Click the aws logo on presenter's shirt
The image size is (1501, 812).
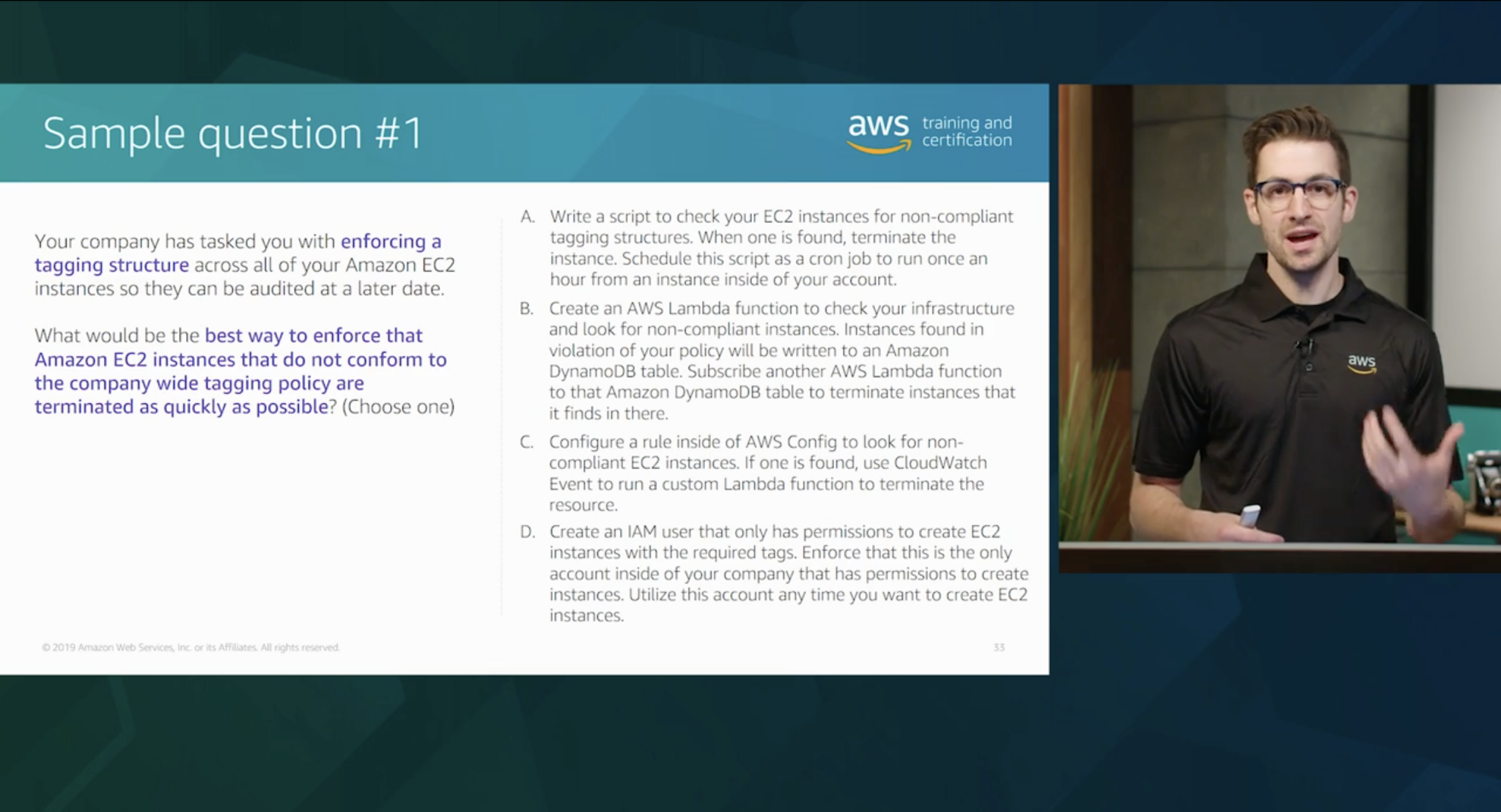[x=1361, y=362]
